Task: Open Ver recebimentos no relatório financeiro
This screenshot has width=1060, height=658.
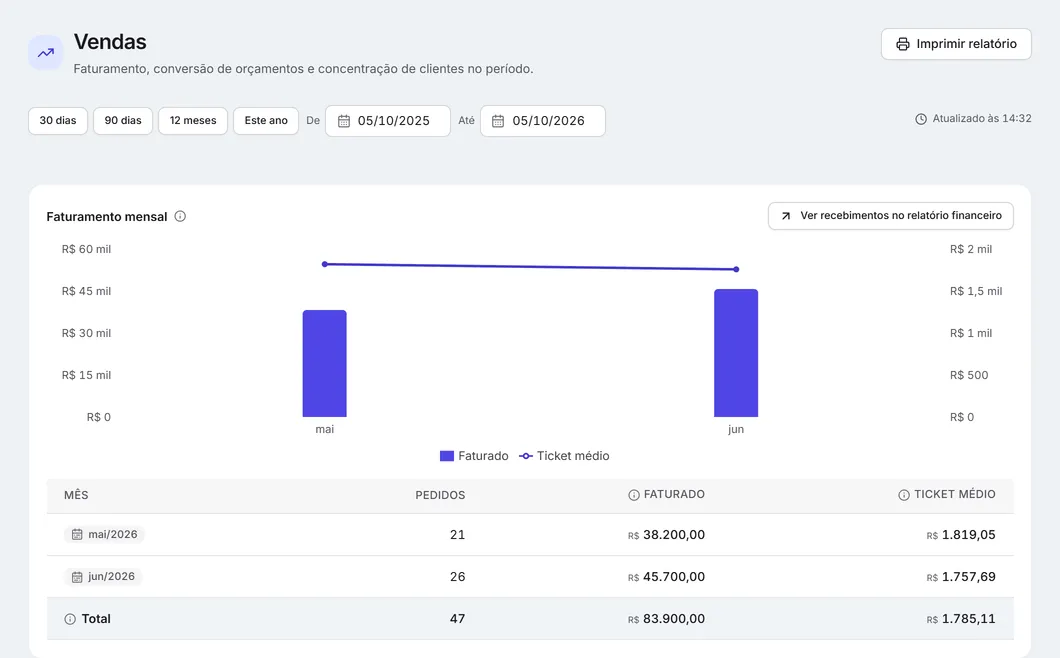Action: [890, 216]
